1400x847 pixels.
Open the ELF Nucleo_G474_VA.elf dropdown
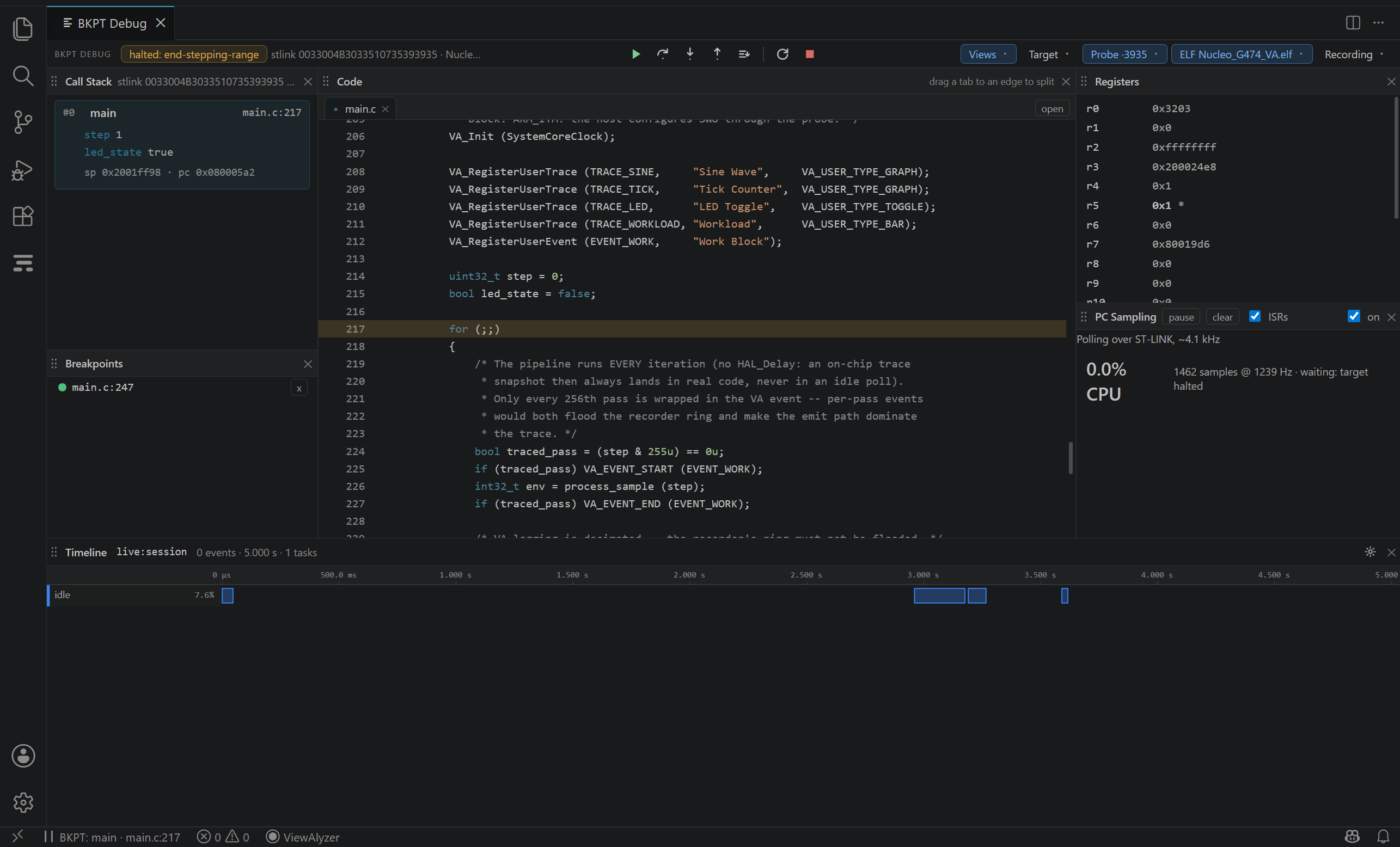(x=1242, y=54)
